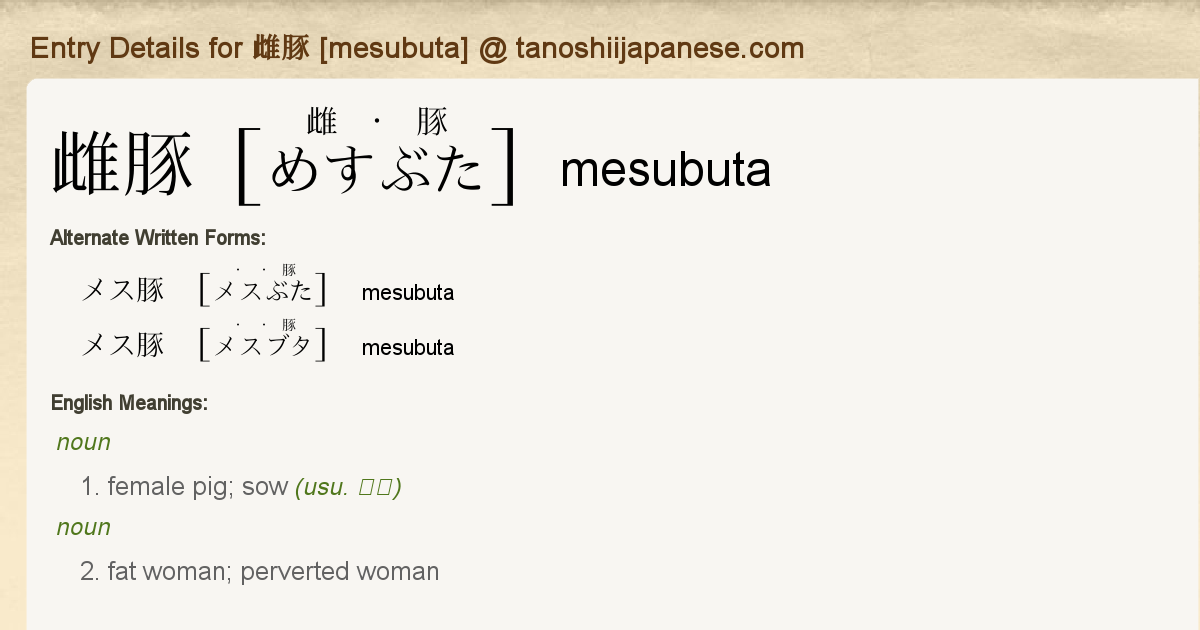The image size is (1200, 630).
Task: Click the bracketed reading メスぶた
Action: [264, 292]
